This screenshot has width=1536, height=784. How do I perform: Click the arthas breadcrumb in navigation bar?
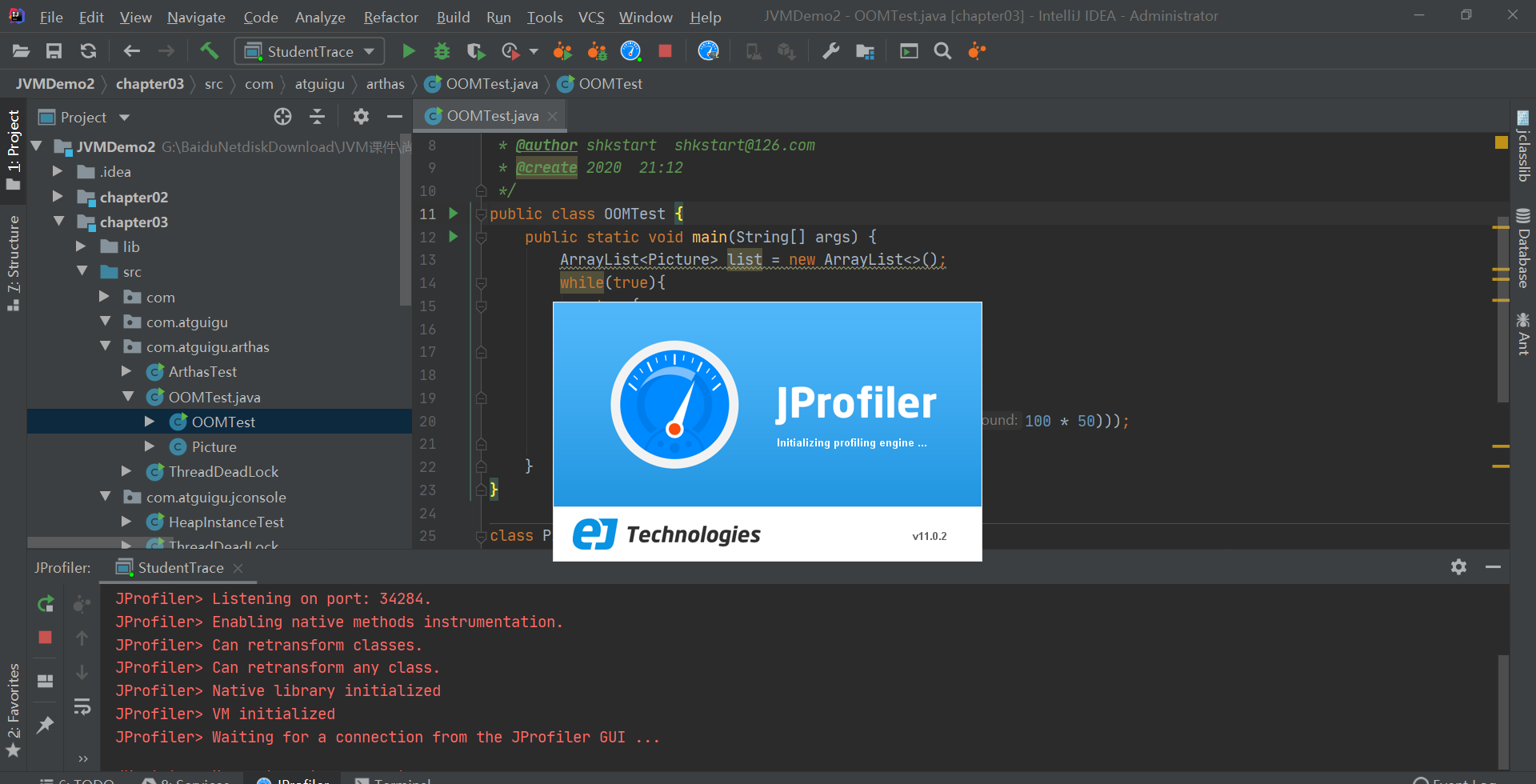click(386, 84)
